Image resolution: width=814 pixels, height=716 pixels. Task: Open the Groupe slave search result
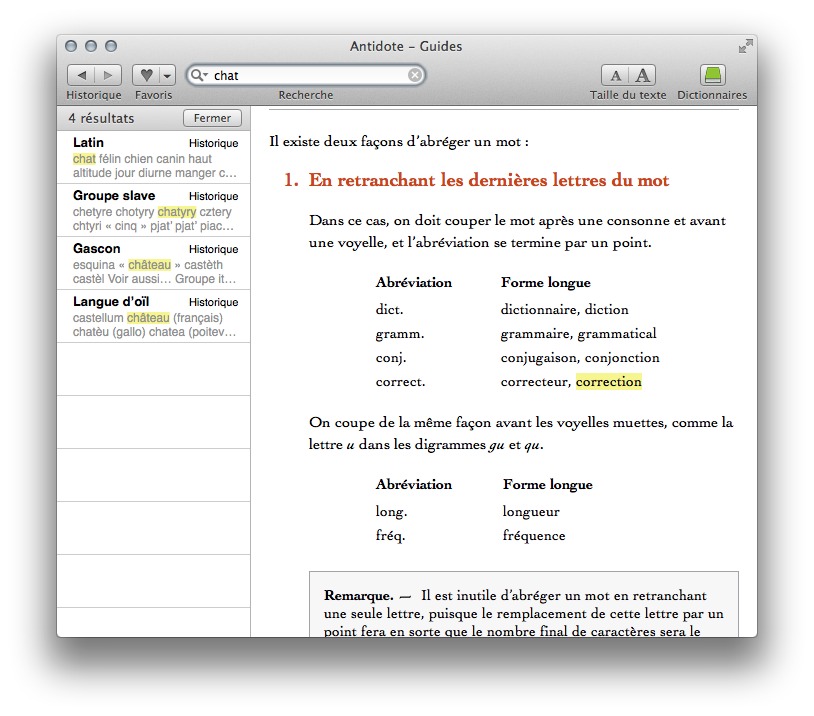[154, 210]
